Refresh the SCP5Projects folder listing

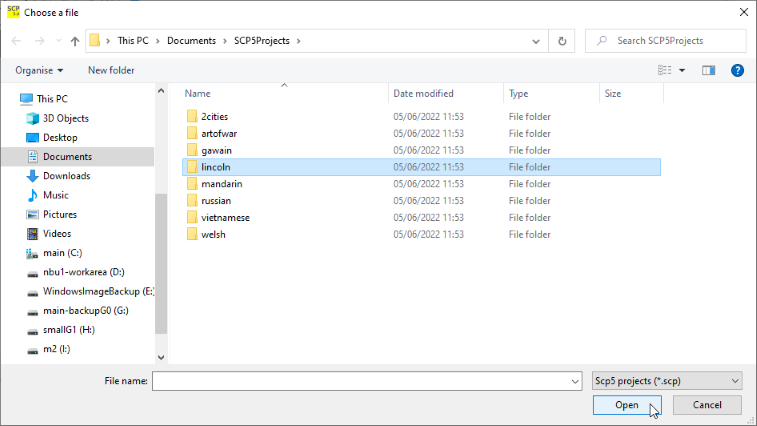tap(562, 41)
